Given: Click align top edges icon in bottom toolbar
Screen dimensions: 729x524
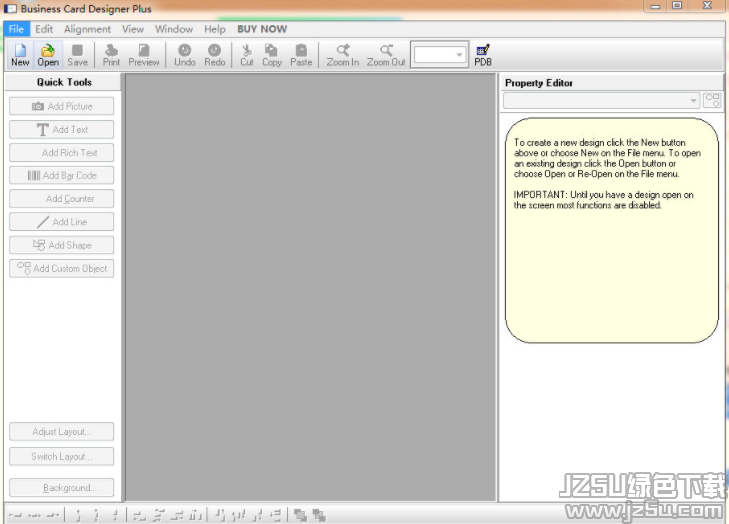Looking at the screenshot, I should 78,515.
